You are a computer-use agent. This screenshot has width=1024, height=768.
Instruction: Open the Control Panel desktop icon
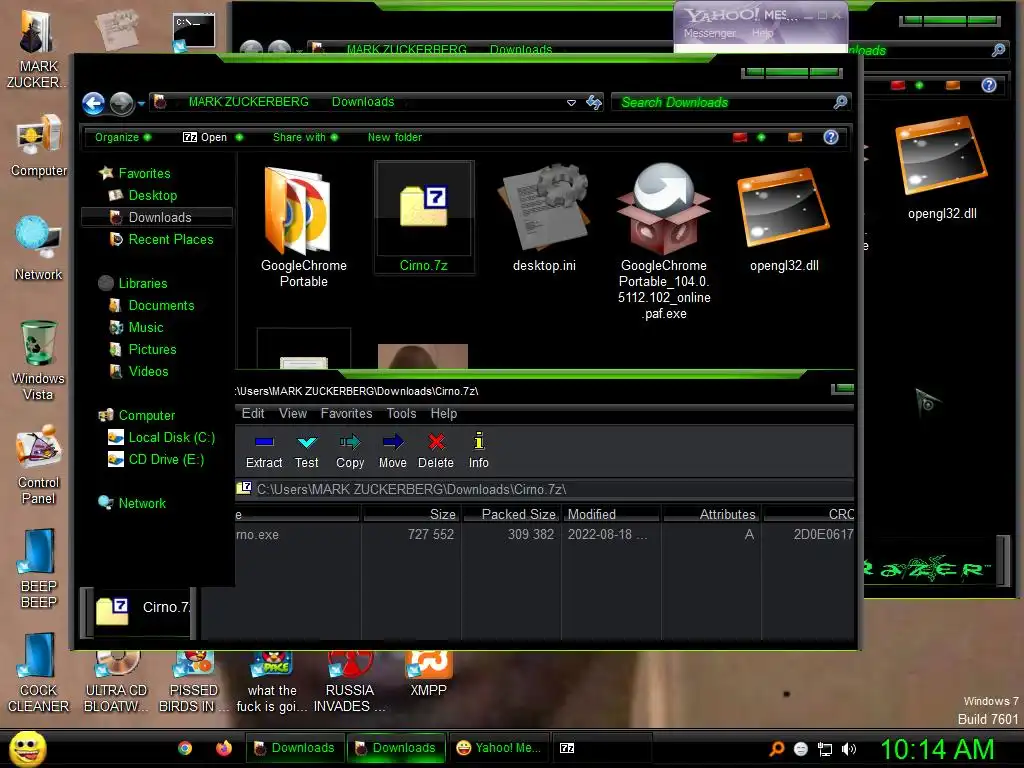point(39,464)
